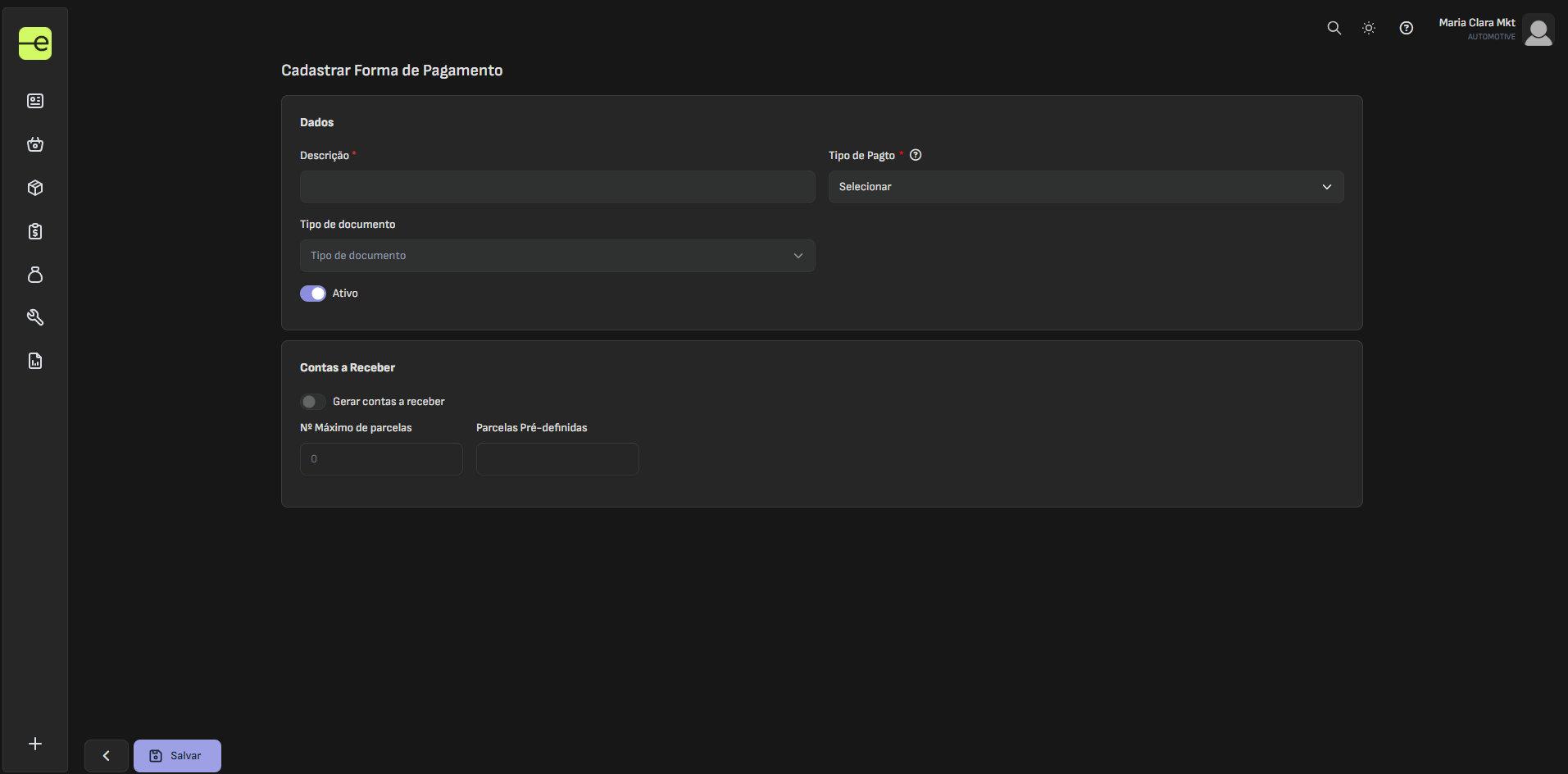This screenshot has height=774, width=1568.
Task: Open help from top-bar question mark icon
Action: point(1406,28)
